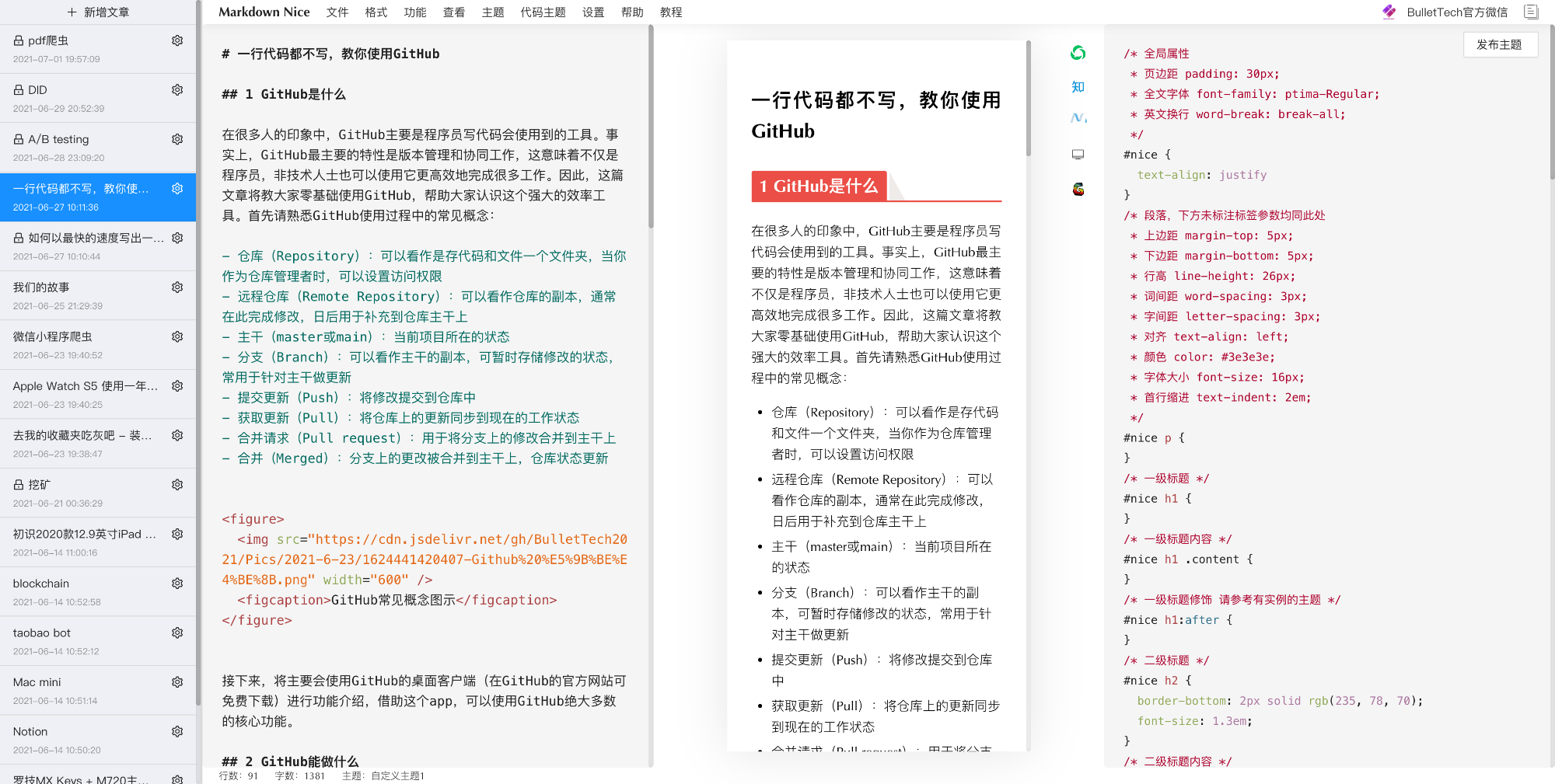Open the 微信小程序爬虫 article

coord(98,345)
